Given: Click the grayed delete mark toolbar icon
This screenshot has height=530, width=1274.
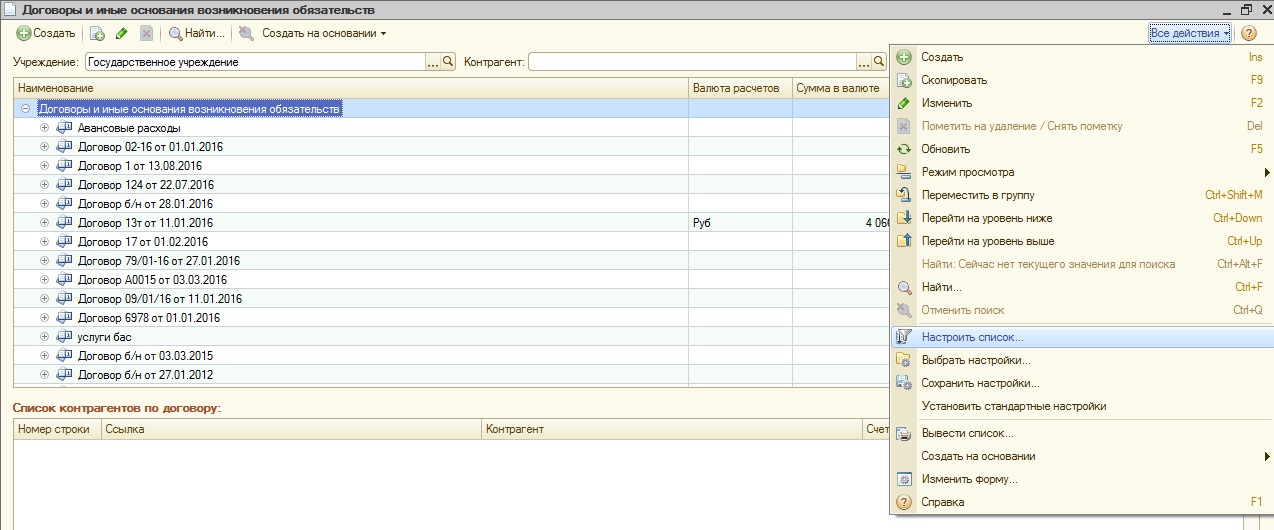Looking at the screenshot, I should [146, 33].
